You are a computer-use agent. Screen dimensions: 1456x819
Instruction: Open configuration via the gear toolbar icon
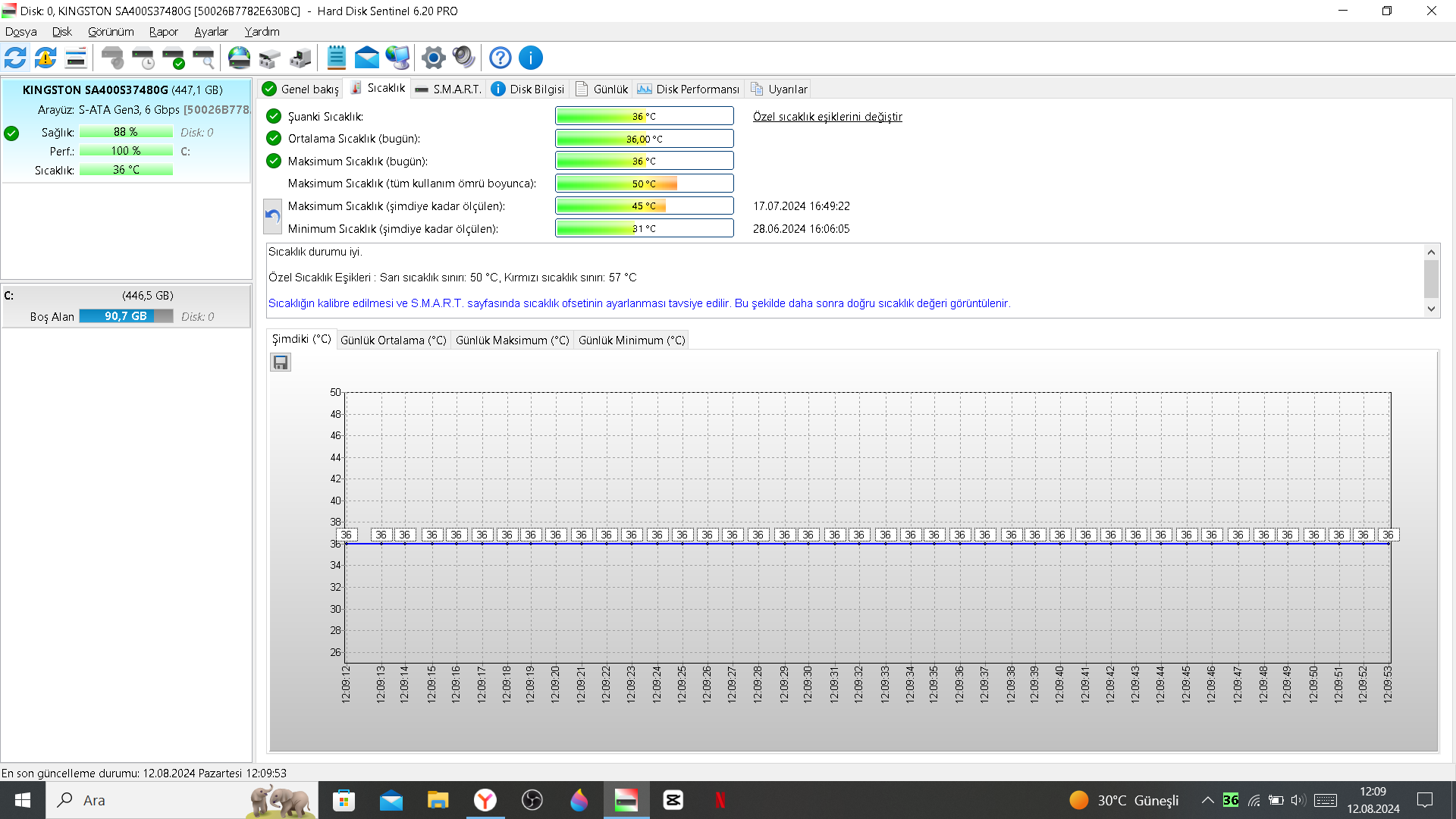point(433,58)
